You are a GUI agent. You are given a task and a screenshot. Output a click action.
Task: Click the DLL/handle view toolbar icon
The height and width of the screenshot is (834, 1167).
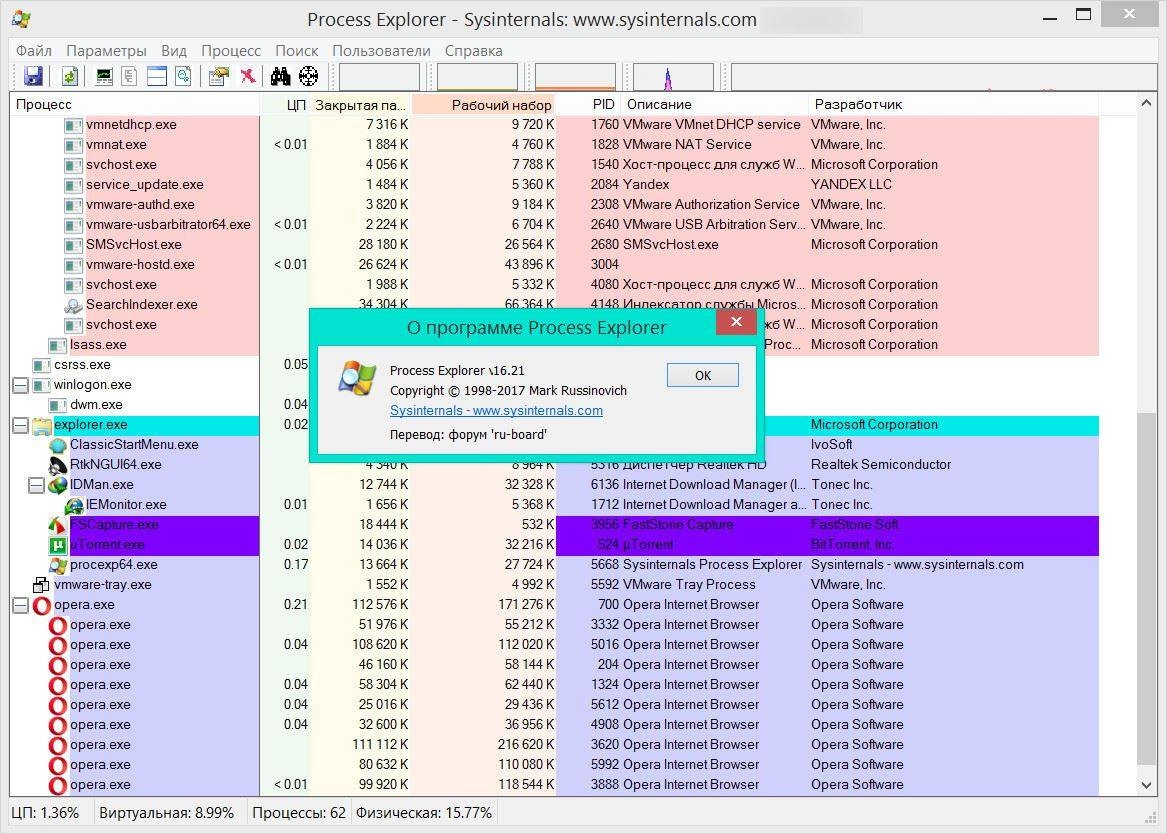(x=183, y=76)
